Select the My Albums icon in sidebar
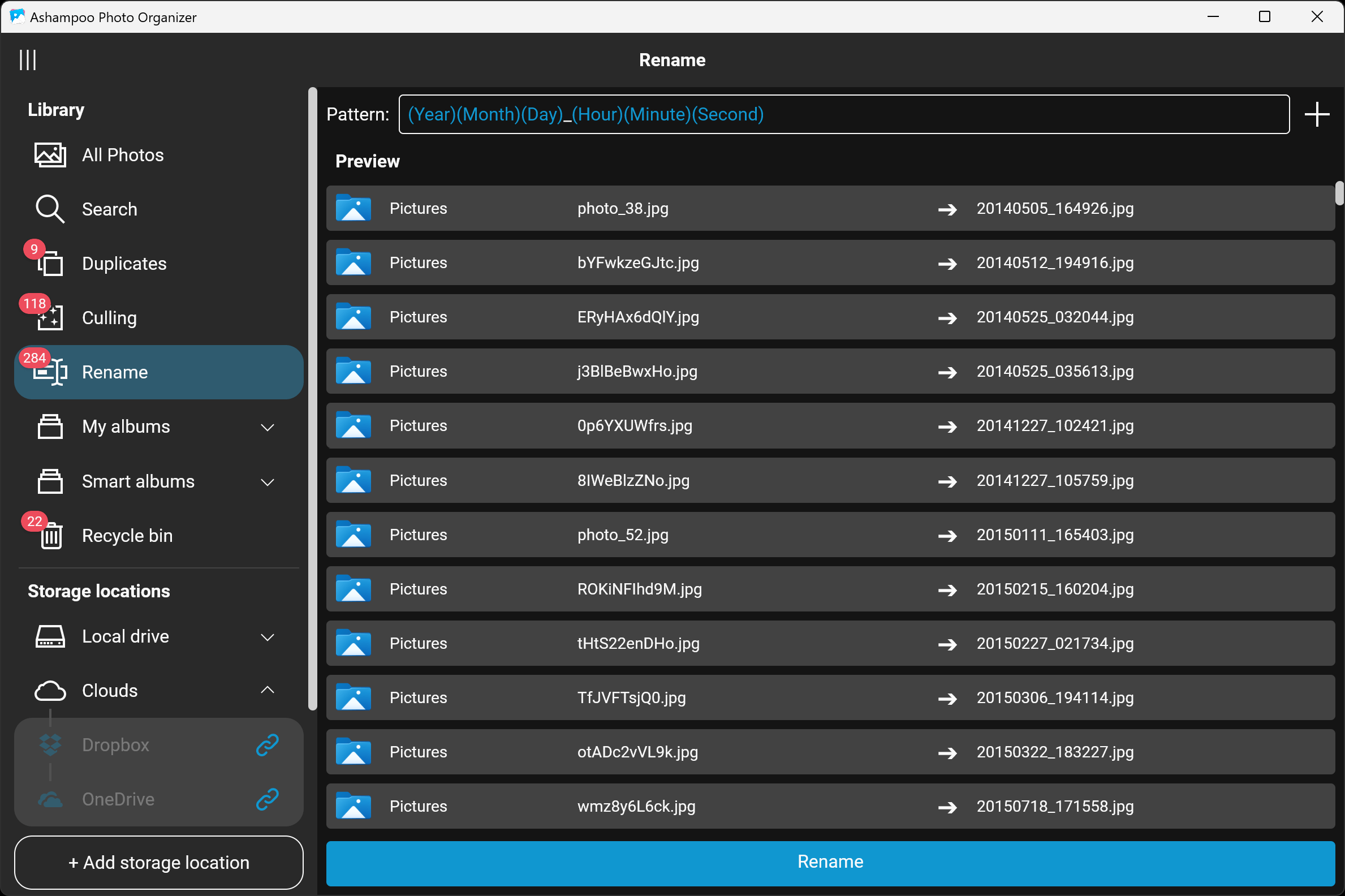This screenshot has width=1345, height=896. 49,425
